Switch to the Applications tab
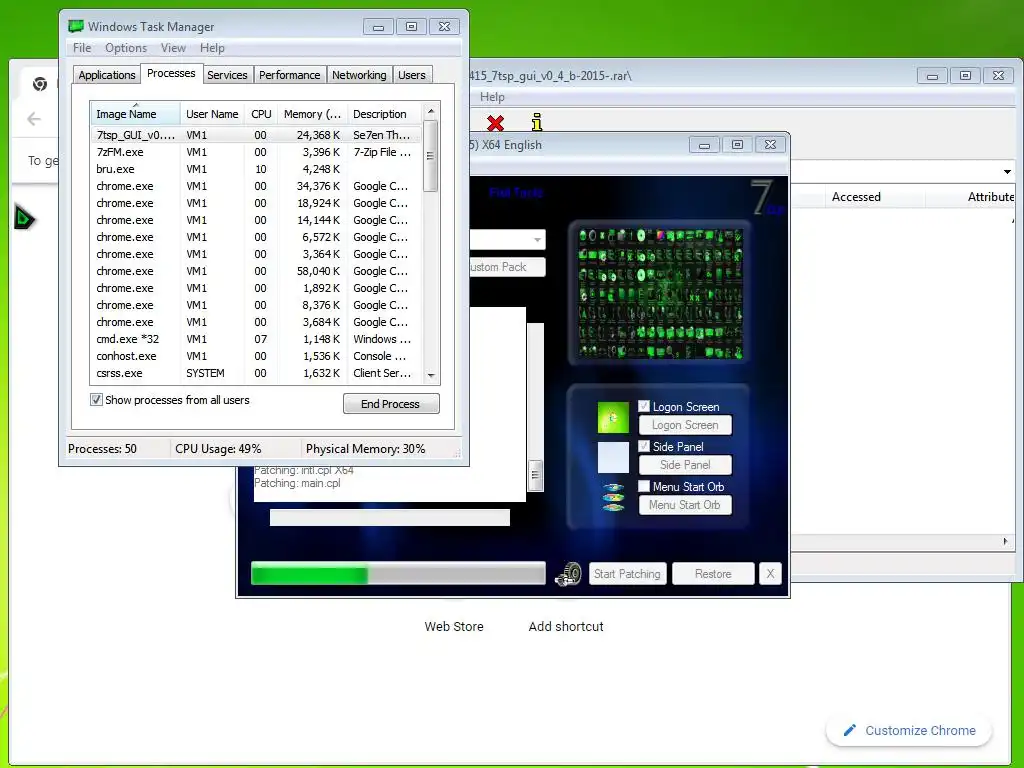1024x768 pixels. pyautogui.click(x=106, y=75)
